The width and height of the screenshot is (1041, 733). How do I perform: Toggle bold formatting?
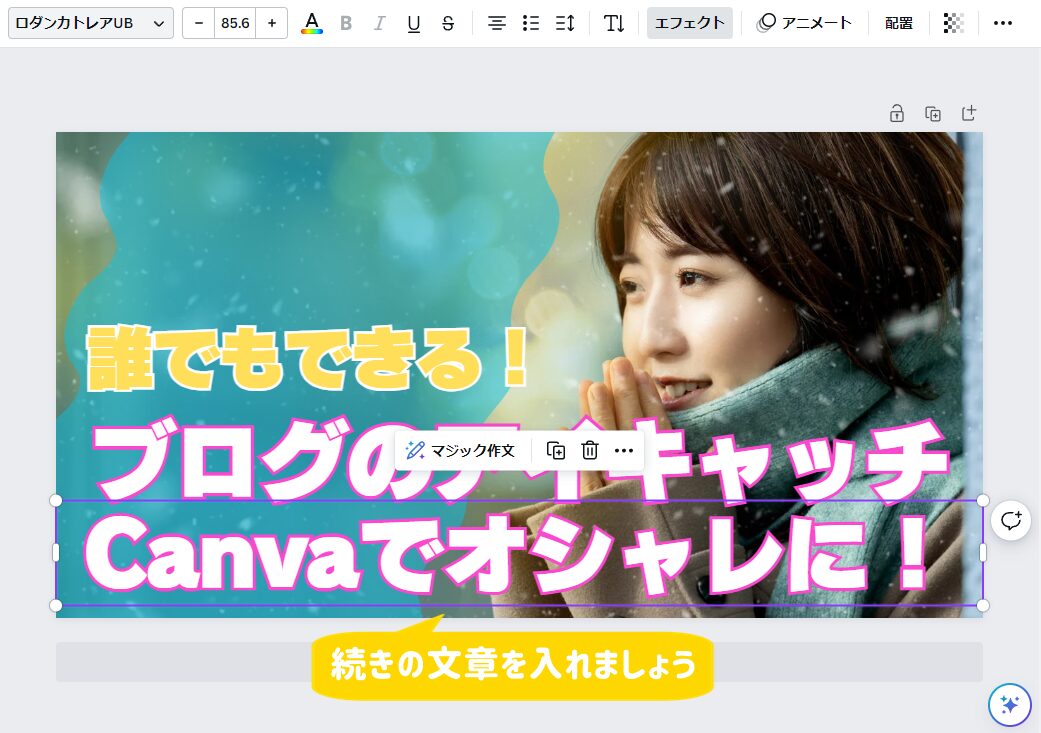(345, 23)
